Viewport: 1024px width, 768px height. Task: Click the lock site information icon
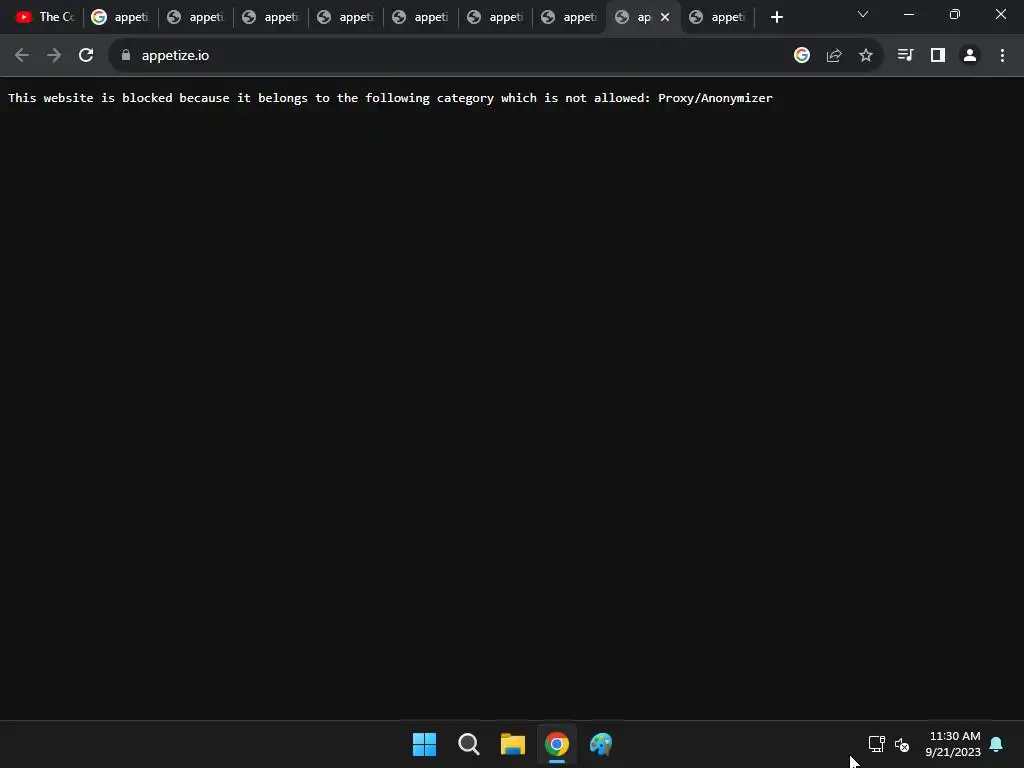tap(126, 56)
